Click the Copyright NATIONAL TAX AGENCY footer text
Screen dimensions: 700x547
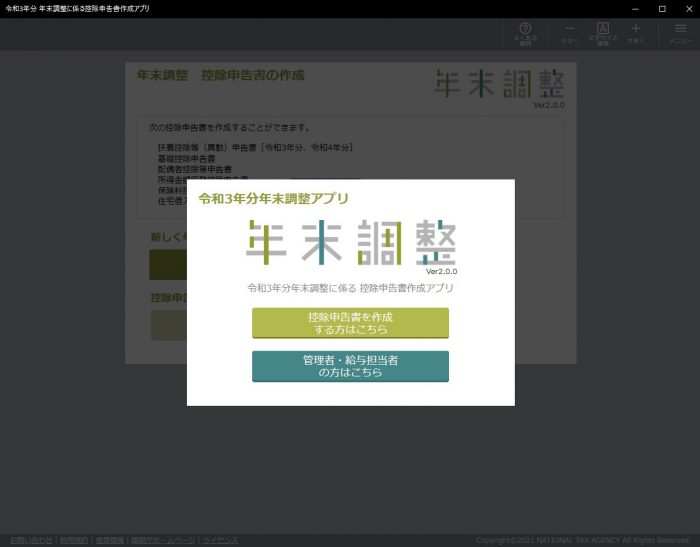[583, 540]
